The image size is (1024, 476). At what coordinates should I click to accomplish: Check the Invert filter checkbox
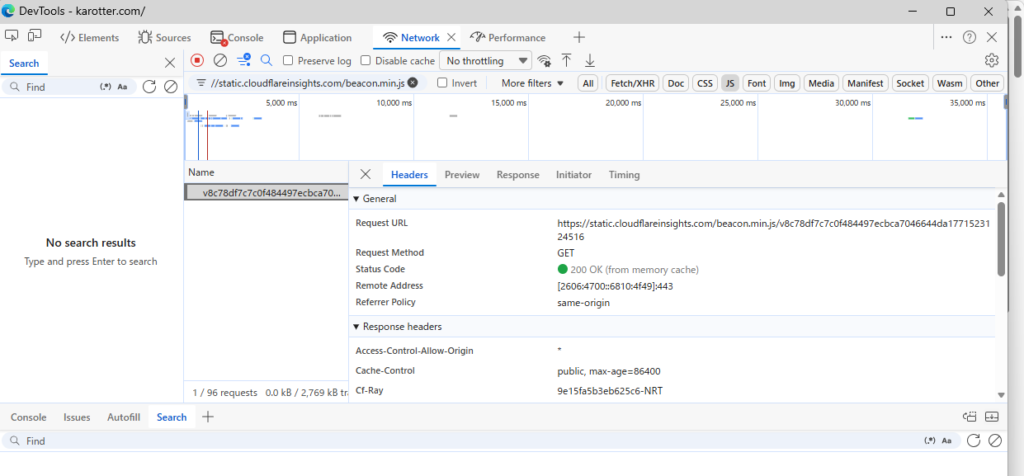click(x=442, y=83)
